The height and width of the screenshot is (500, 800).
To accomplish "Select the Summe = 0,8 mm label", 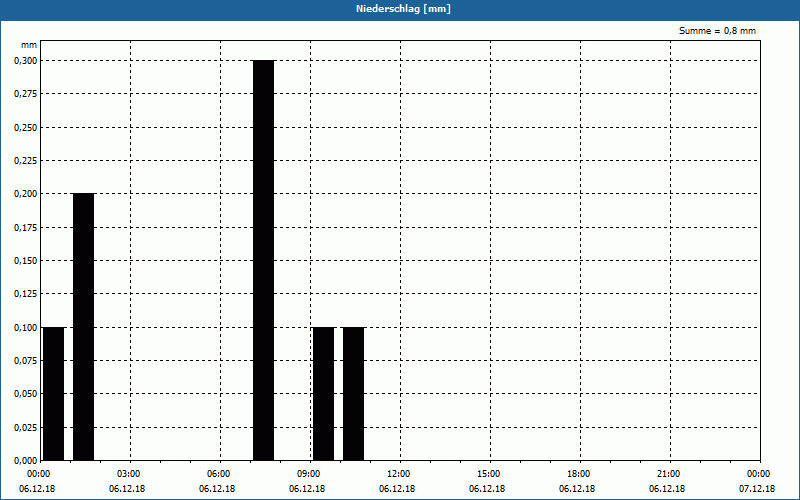I will pos(717,31).
